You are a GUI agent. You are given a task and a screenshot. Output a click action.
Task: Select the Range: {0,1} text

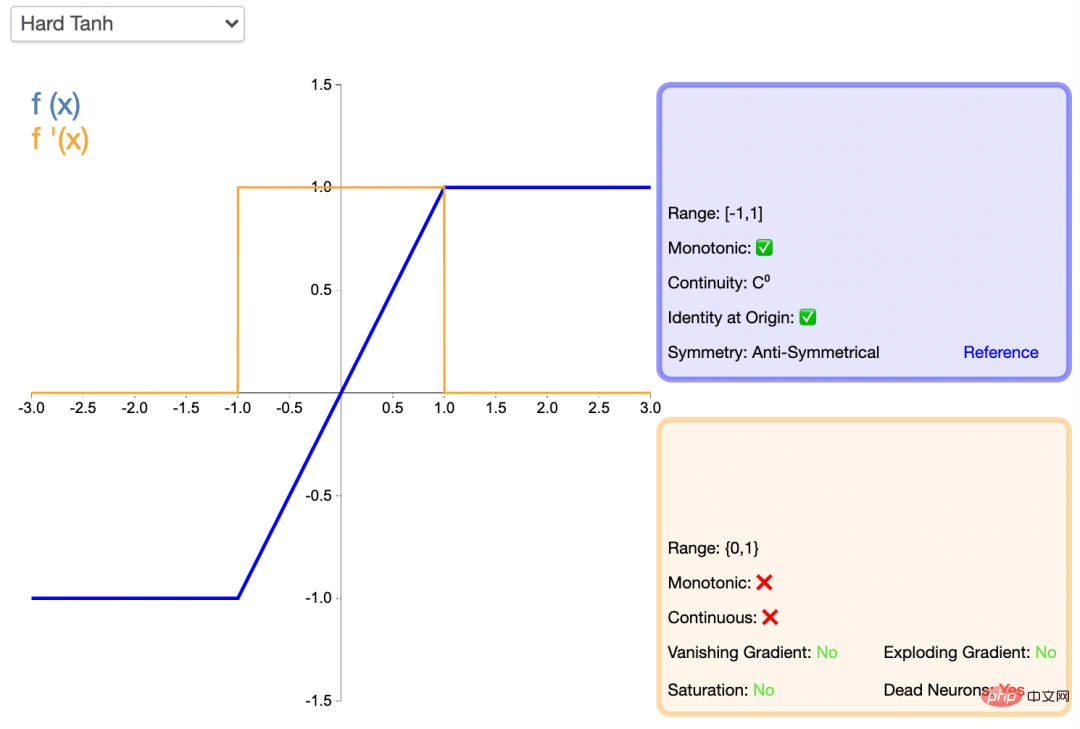pos(713,548)
